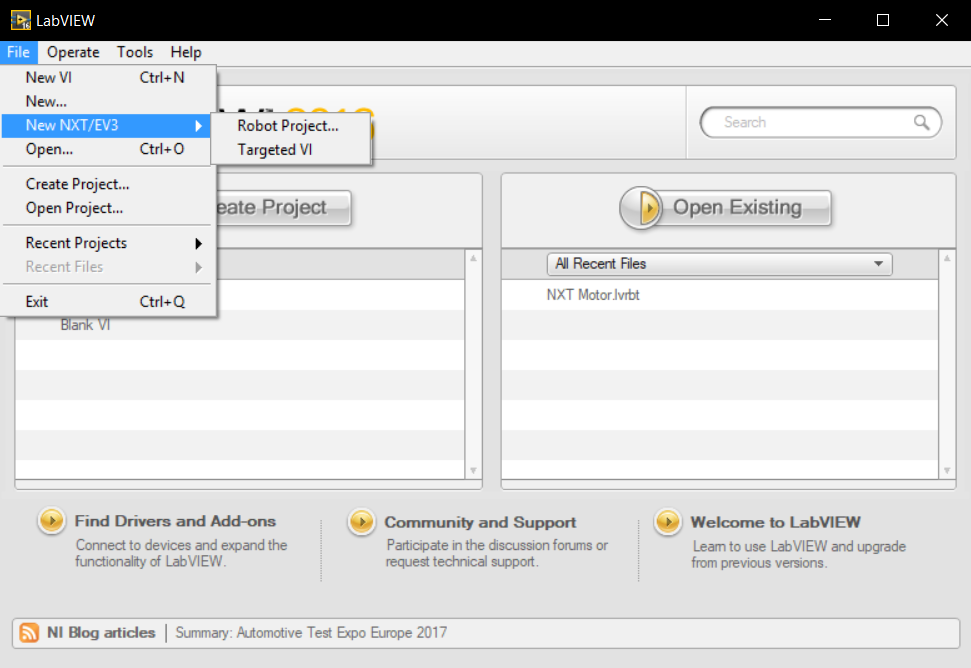Open the Help menu
971x668 pixels.
tap(186, 52)
